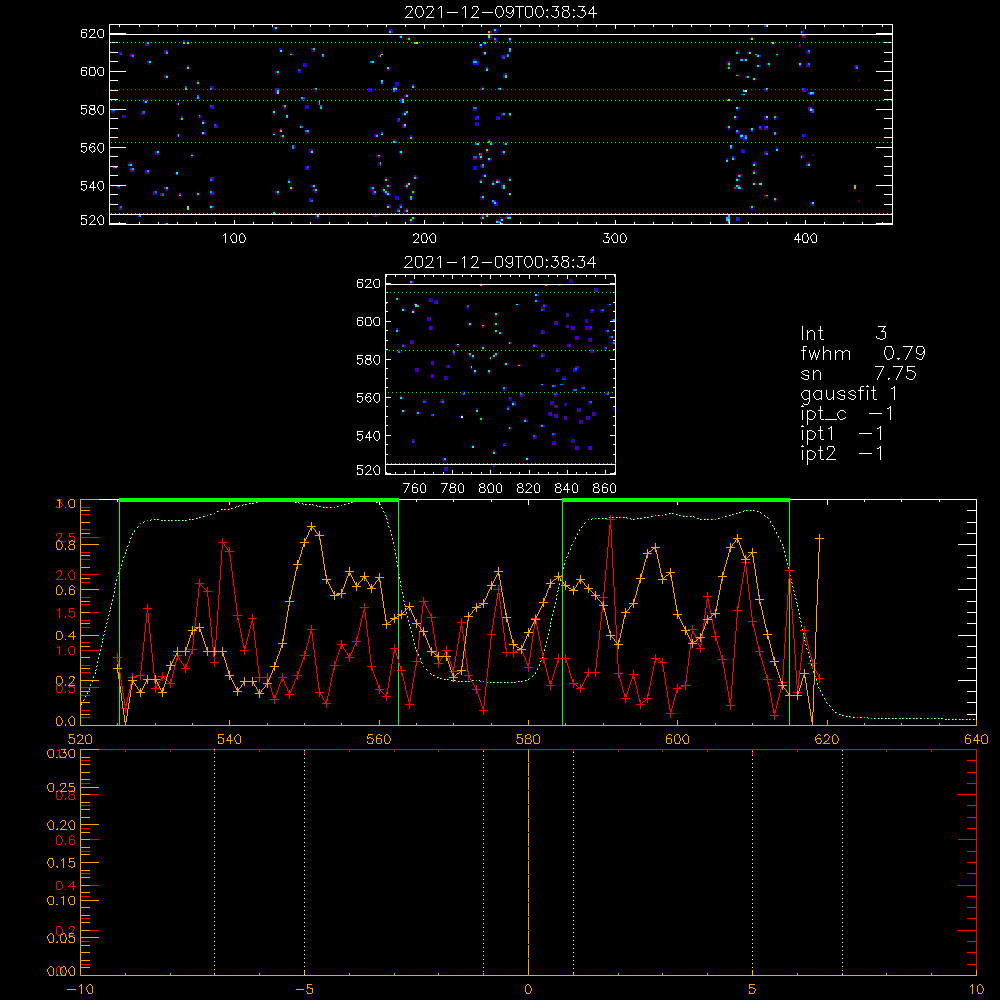The height and width of the screenshot is (1000, 1000).
Task: Click y-axis label 600 of the wide top image
Action: pos(92,71)
